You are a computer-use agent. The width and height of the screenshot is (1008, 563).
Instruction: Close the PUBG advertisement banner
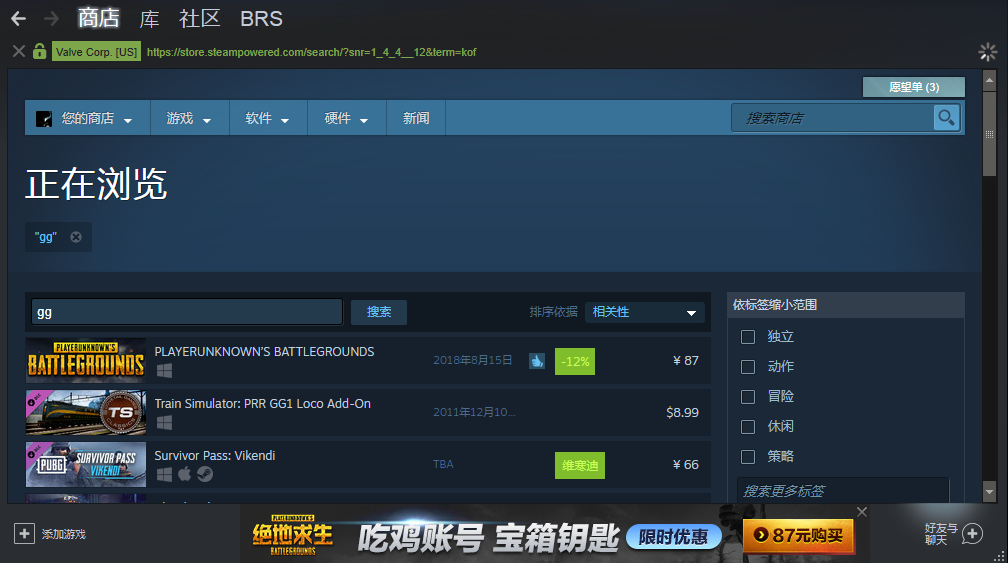point(862,512)
